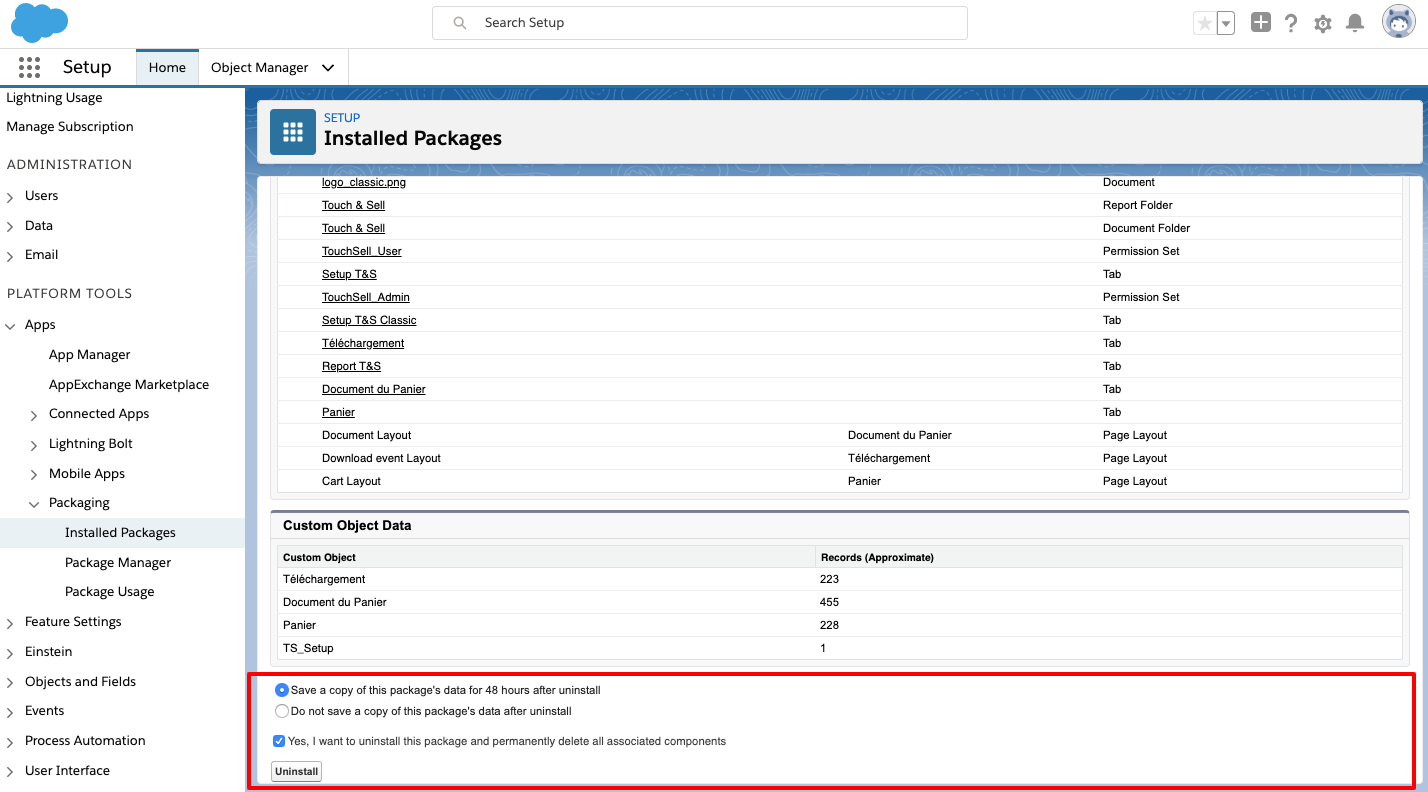This screenshot has width=1428, height=792.
Task: Open the Panier tab link
Action: tap(338, 412)
